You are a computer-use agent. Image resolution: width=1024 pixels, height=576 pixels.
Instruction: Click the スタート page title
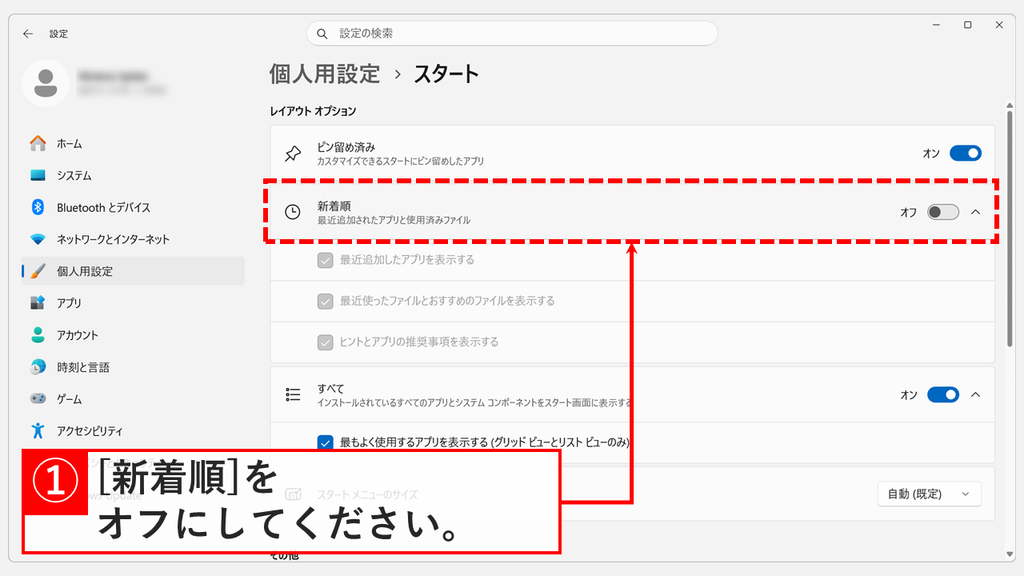click(446, 74)
